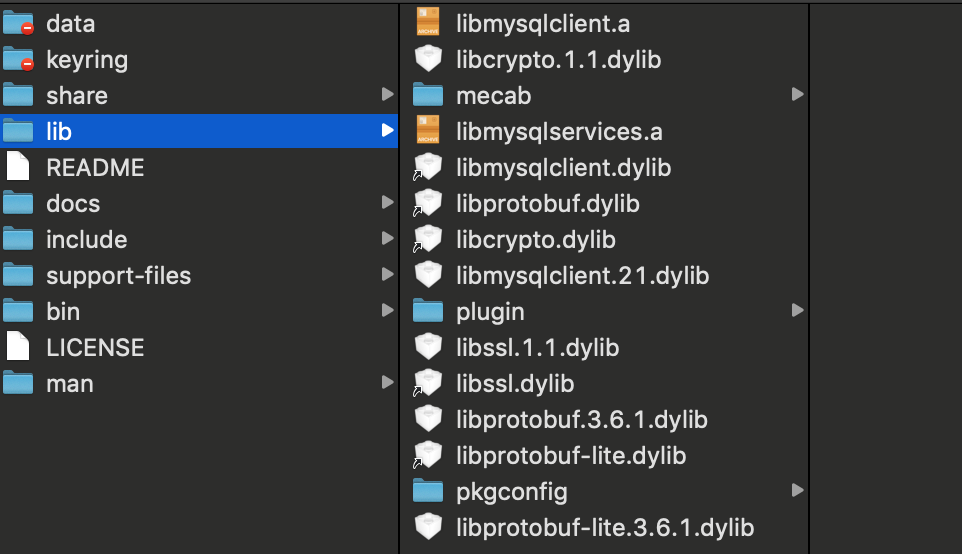The width and height of the screenshot is (962, 554).
Task: Click the data folder icon
Action: (18, 23)
